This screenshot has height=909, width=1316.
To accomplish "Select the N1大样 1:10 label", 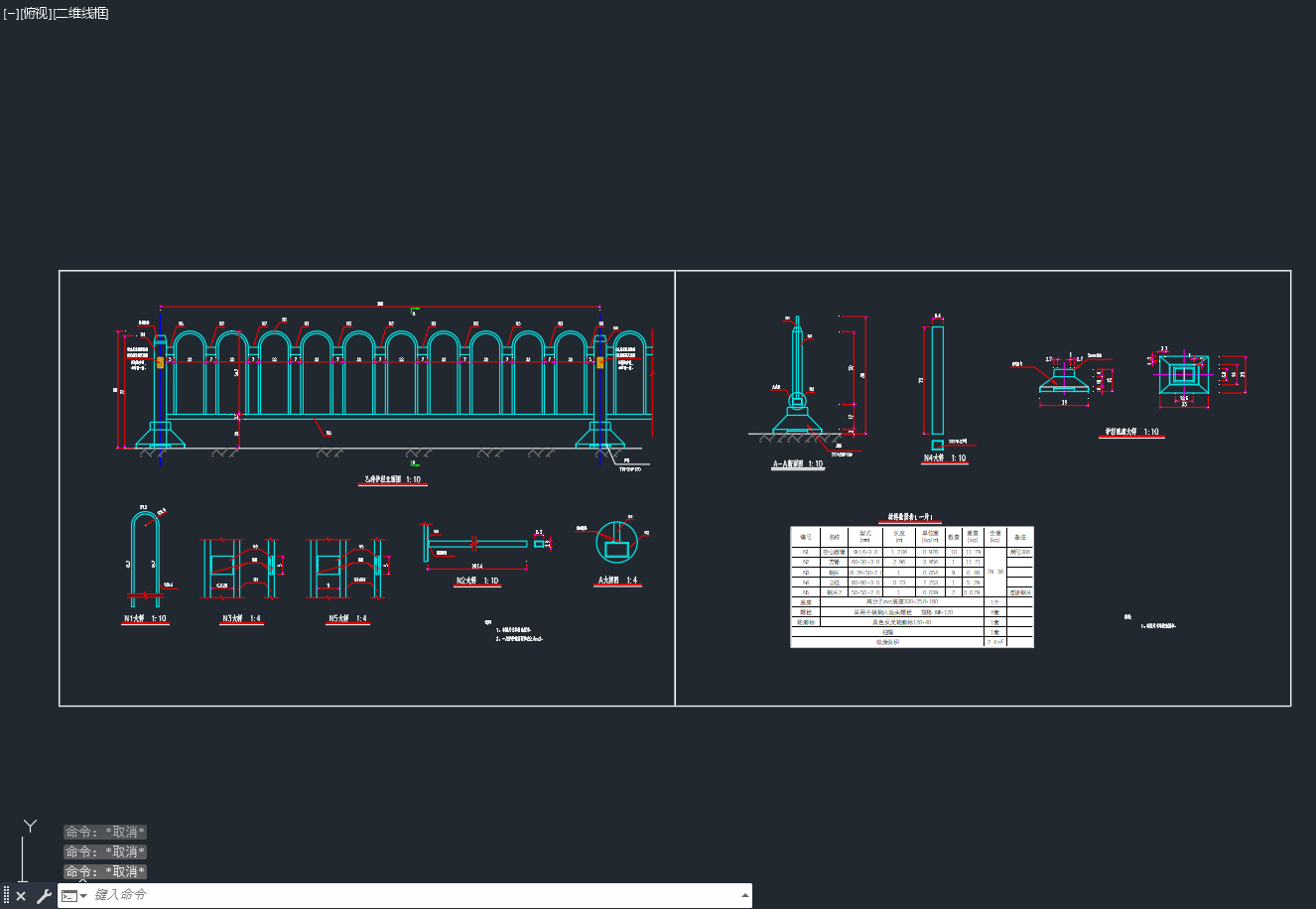I will point(145,619).
